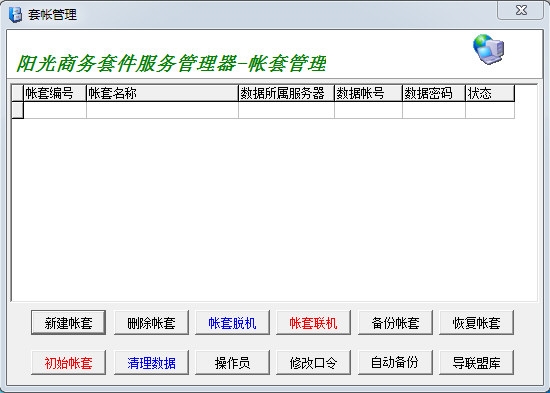Click the 数据所属服务器 column header
This screenshot has width=550, height=393.
pyautogui.click(x=286, y=93)
